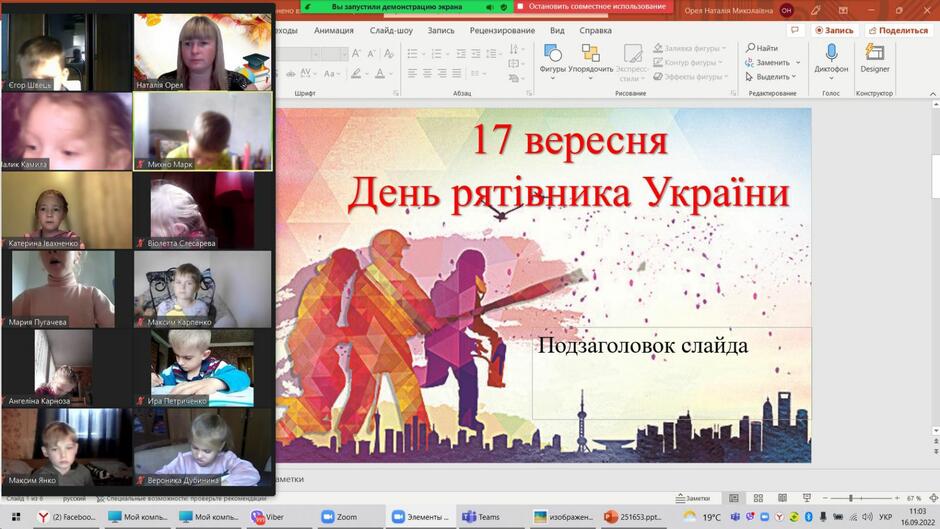Click the 67 % zoom level

click(914, 498)
